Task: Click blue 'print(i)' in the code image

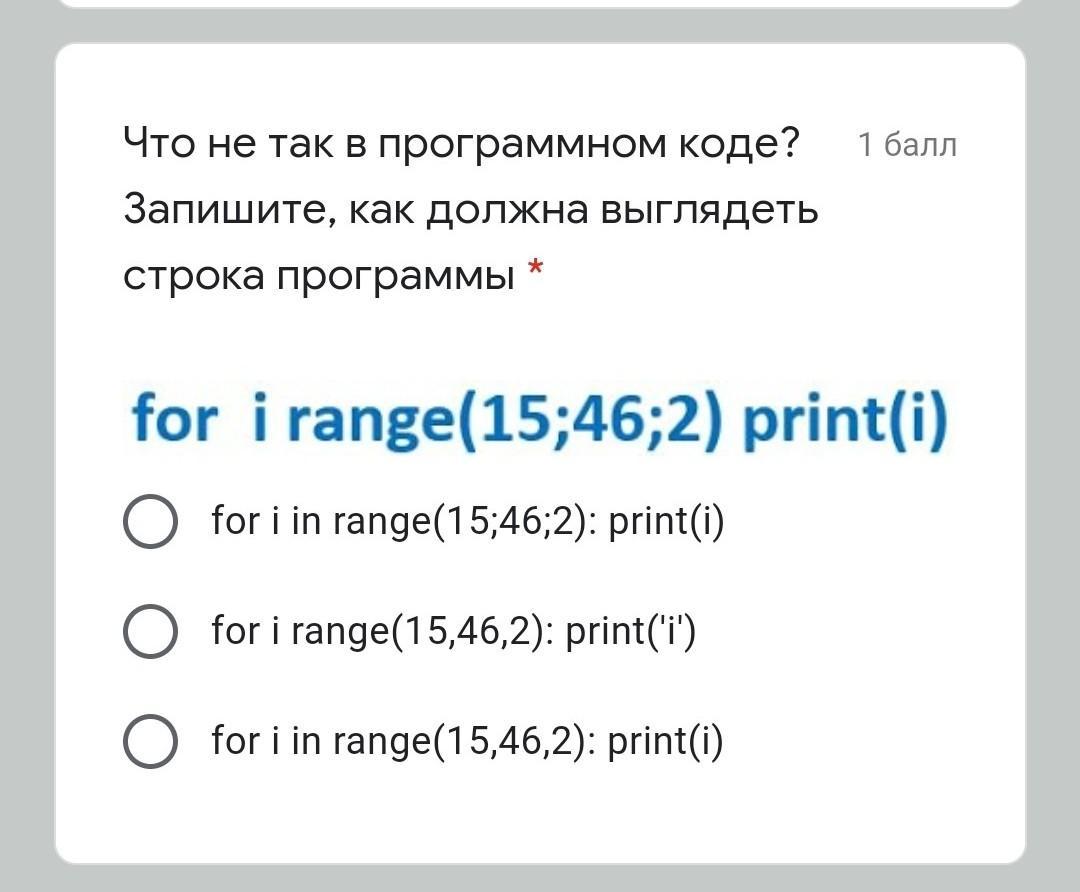Action: click(x=847, y=419)
